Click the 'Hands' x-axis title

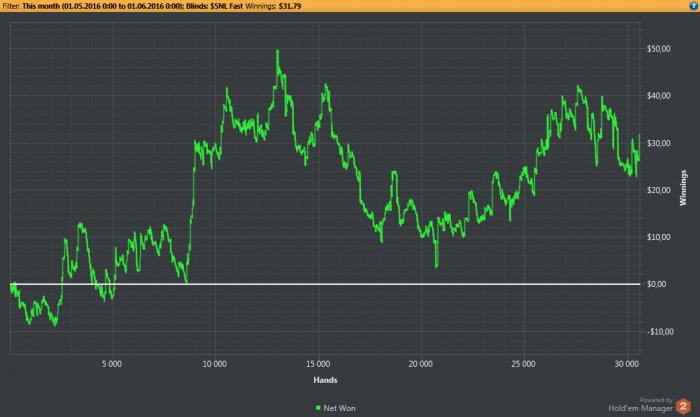(x=325, y=380)
